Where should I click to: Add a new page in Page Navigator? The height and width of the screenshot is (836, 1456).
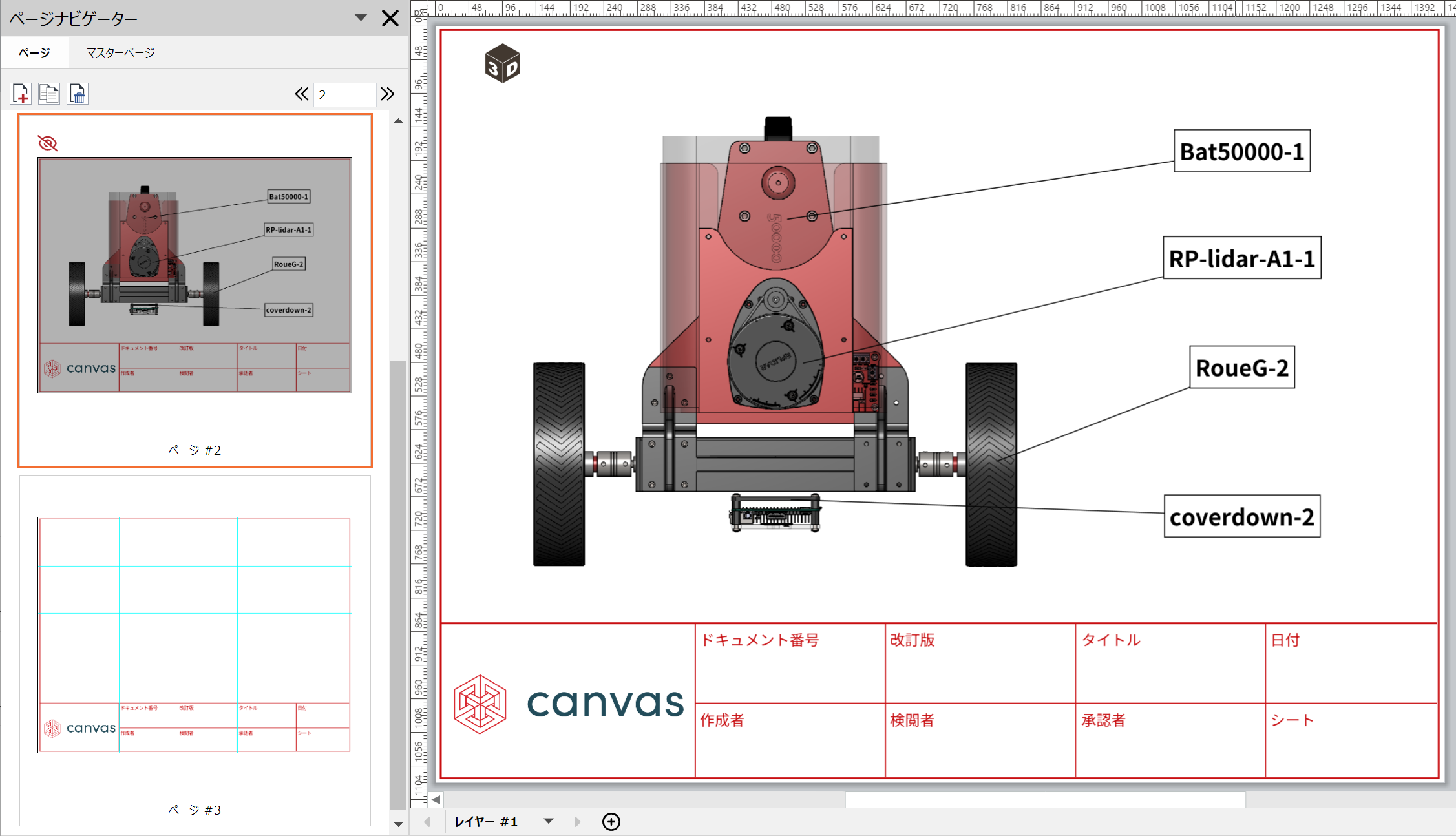21,94
